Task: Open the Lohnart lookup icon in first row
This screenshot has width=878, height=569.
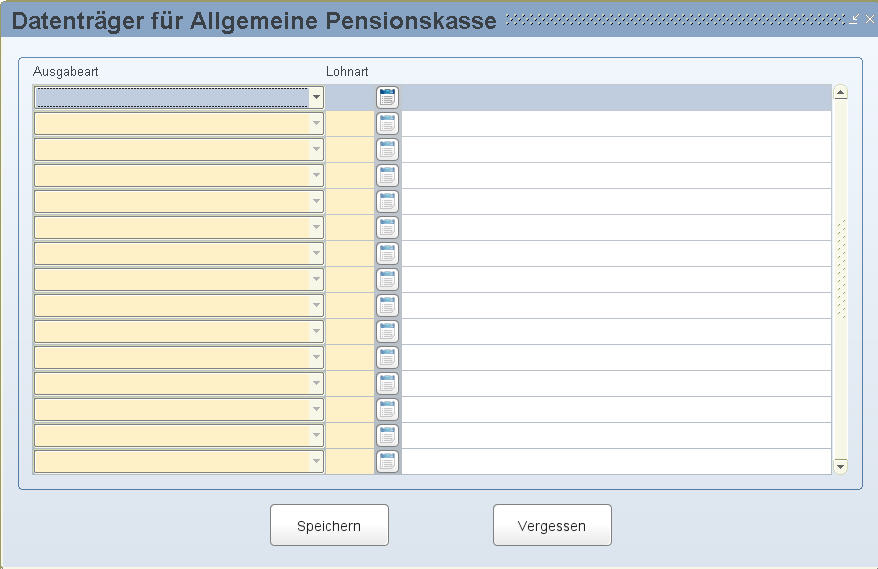Action: (387, 97)
